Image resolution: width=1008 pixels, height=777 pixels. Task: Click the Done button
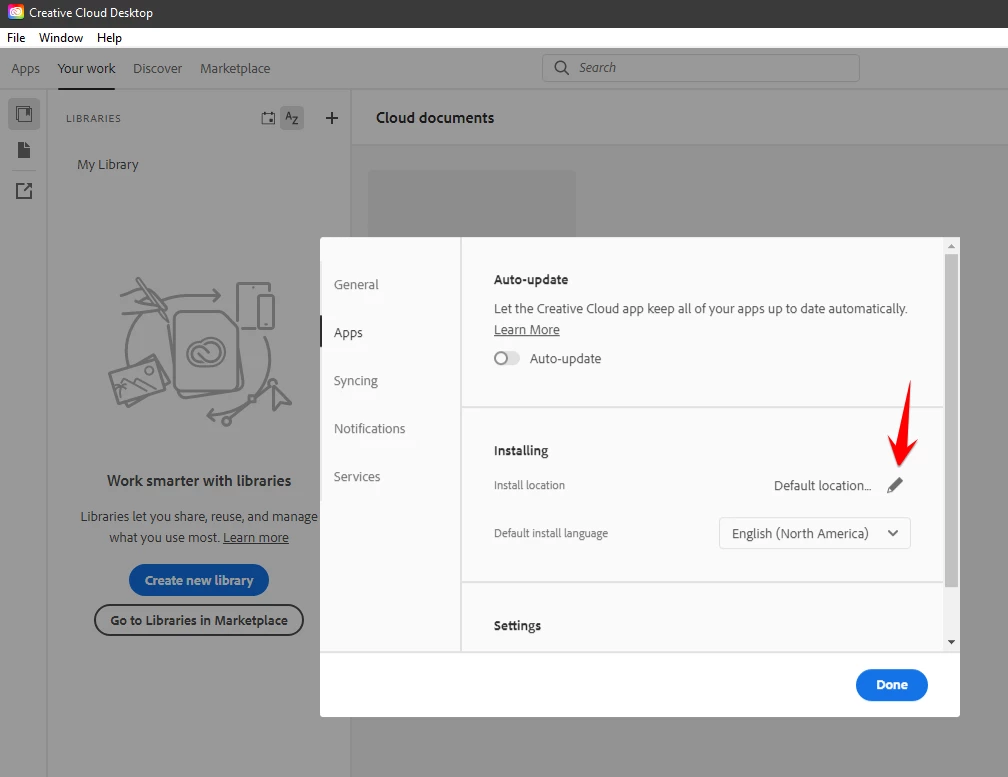[x=892, y=685]
